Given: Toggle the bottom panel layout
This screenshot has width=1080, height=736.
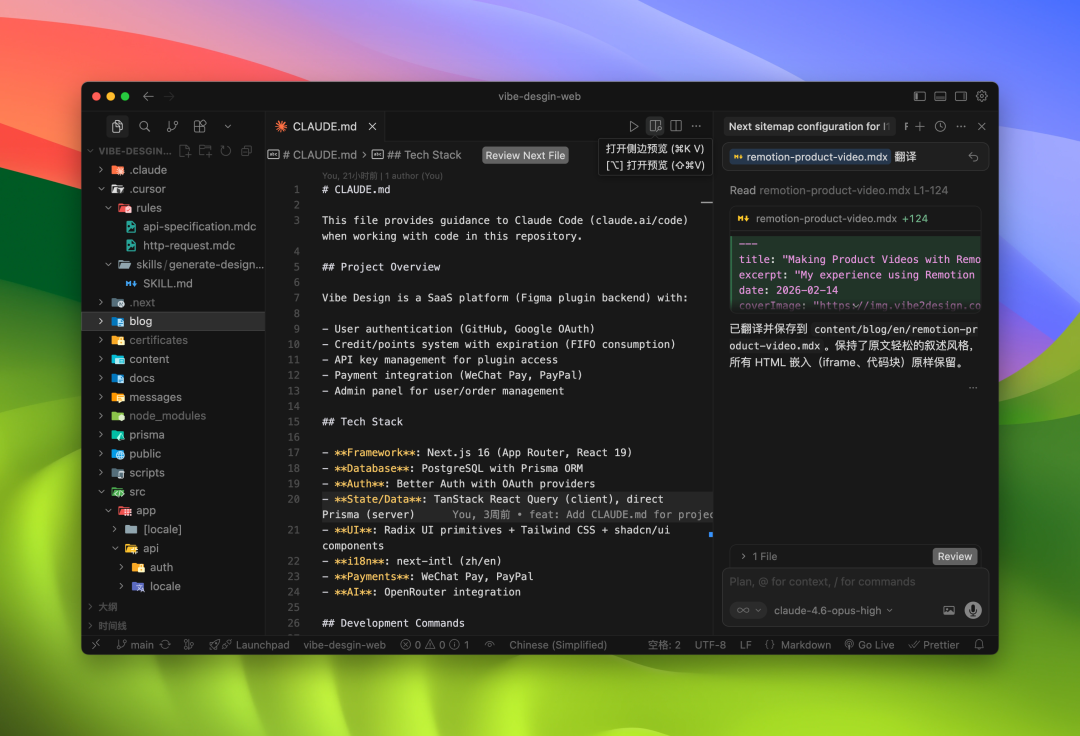Looking at the screenshot, I should coord(940,96).
